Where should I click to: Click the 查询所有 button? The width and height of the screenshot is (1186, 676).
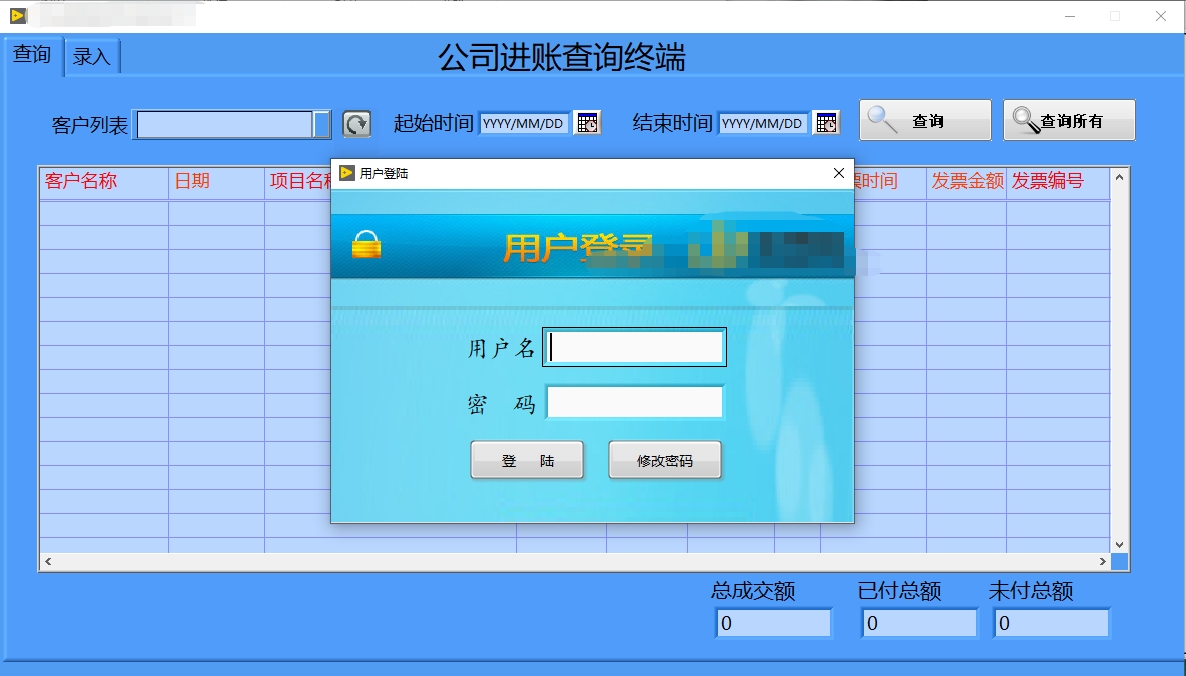pyautogui.click(x=1068, y=119)
